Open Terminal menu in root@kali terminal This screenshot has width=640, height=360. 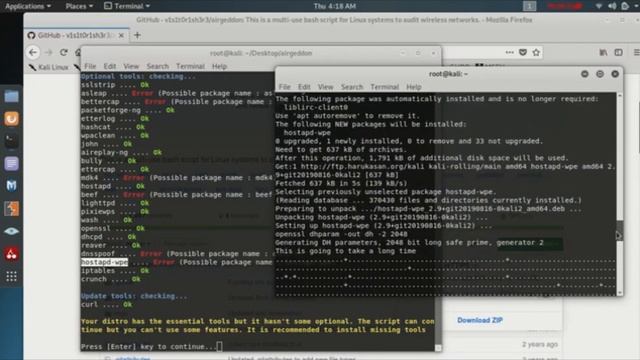tap(384, 87)
